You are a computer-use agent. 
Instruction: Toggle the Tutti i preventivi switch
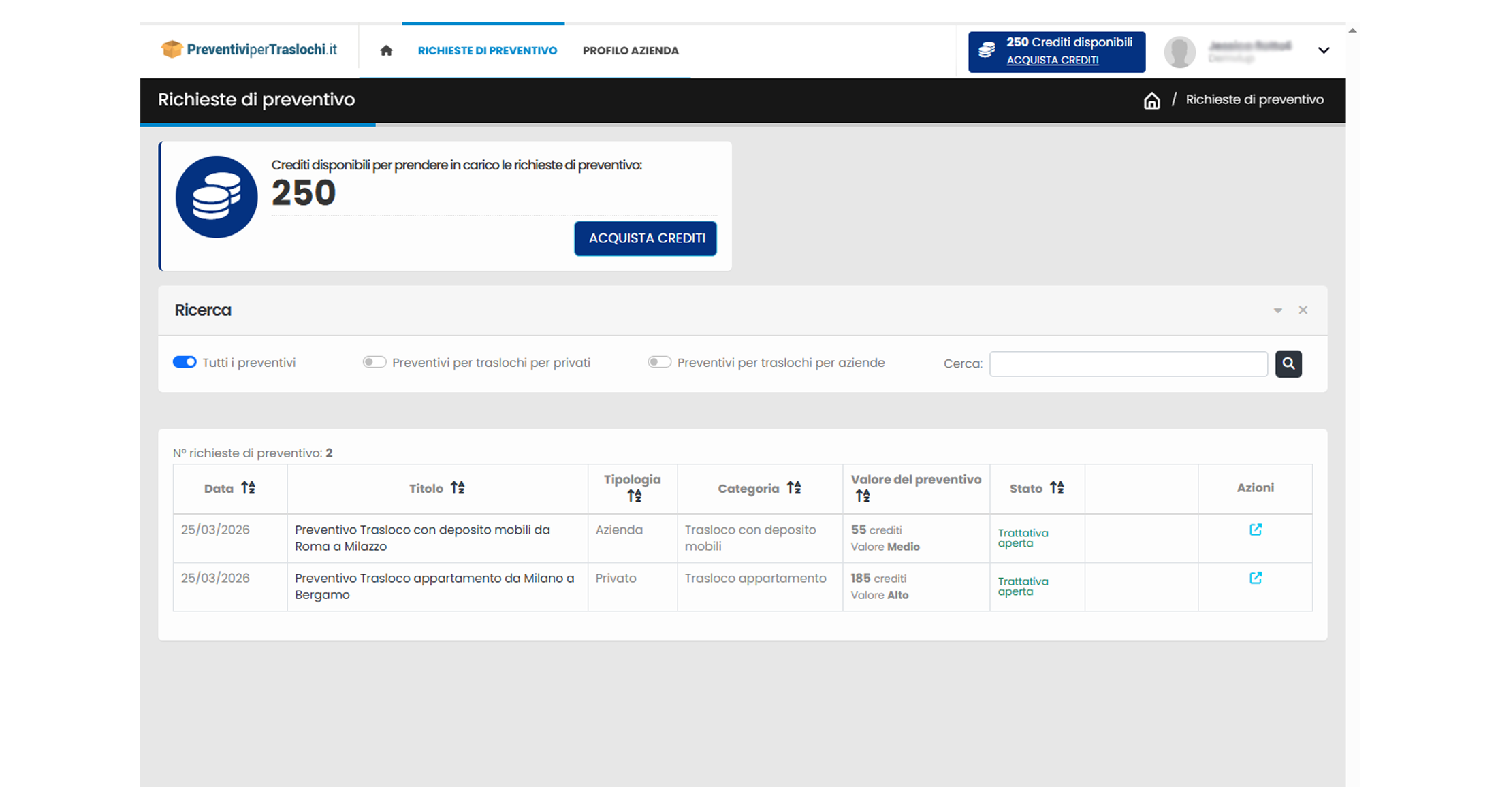tap(185, 362)
